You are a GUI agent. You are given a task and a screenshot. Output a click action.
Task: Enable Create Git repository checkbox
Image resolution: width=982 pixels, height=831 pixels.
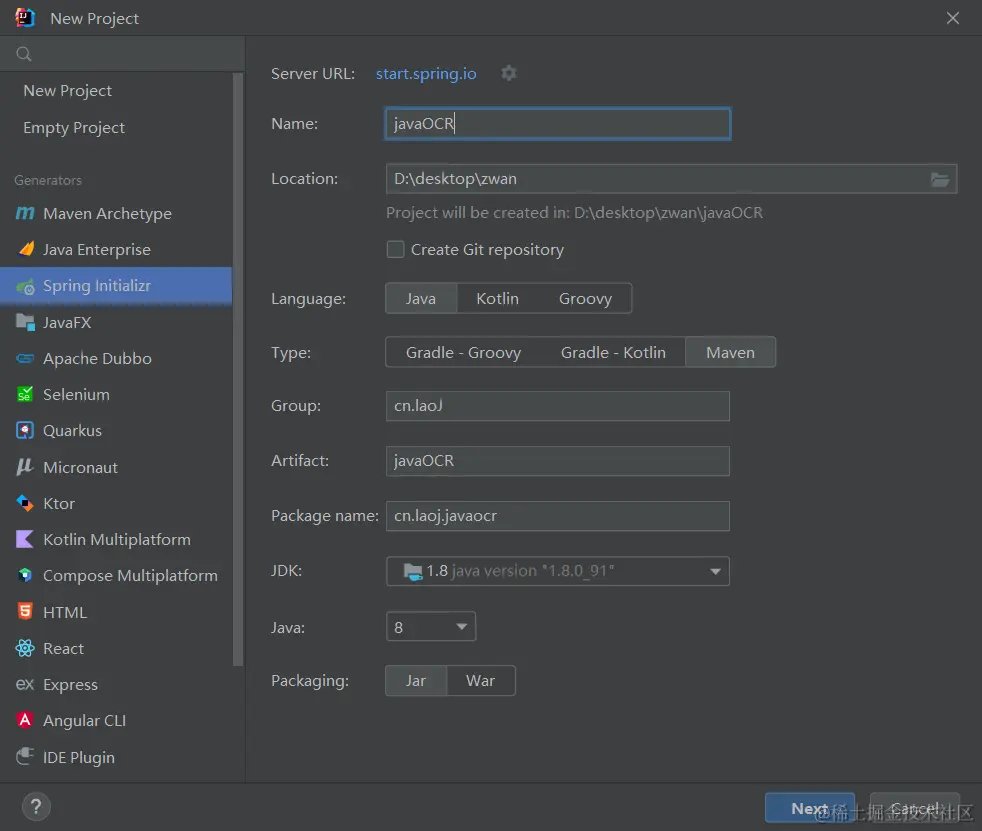395,249
